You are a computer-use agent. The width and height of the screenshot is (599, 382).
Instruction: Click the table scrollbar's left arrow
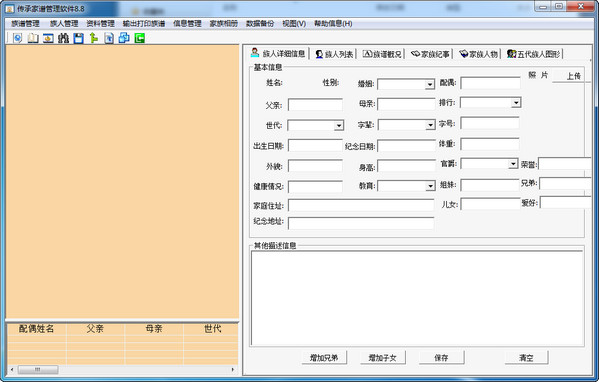(12, 369)
